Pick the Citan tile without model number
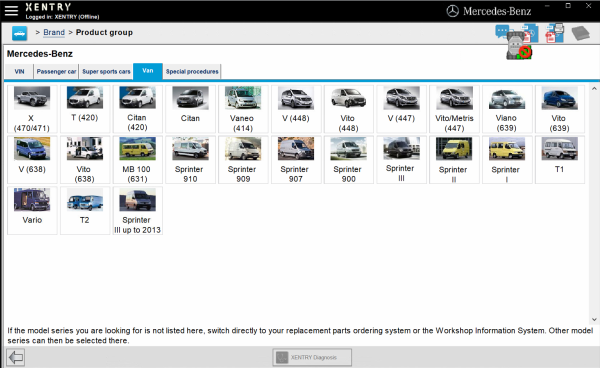 pyautogui.click(x=191, y=109)
